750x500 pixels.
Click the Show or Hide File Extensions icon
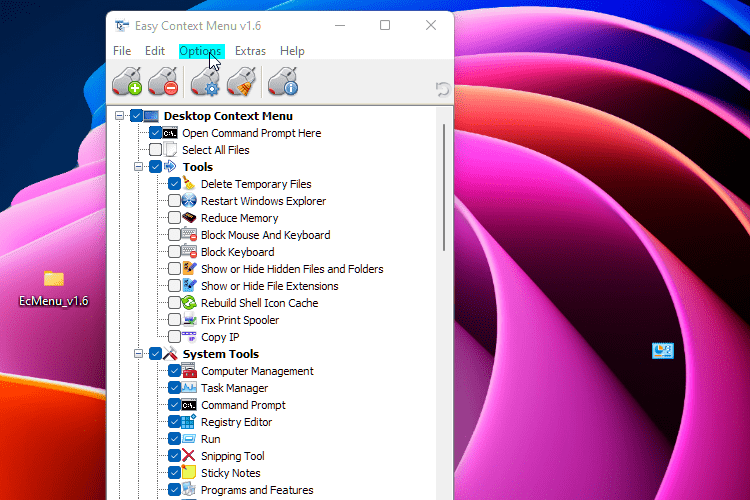(189, 286)
